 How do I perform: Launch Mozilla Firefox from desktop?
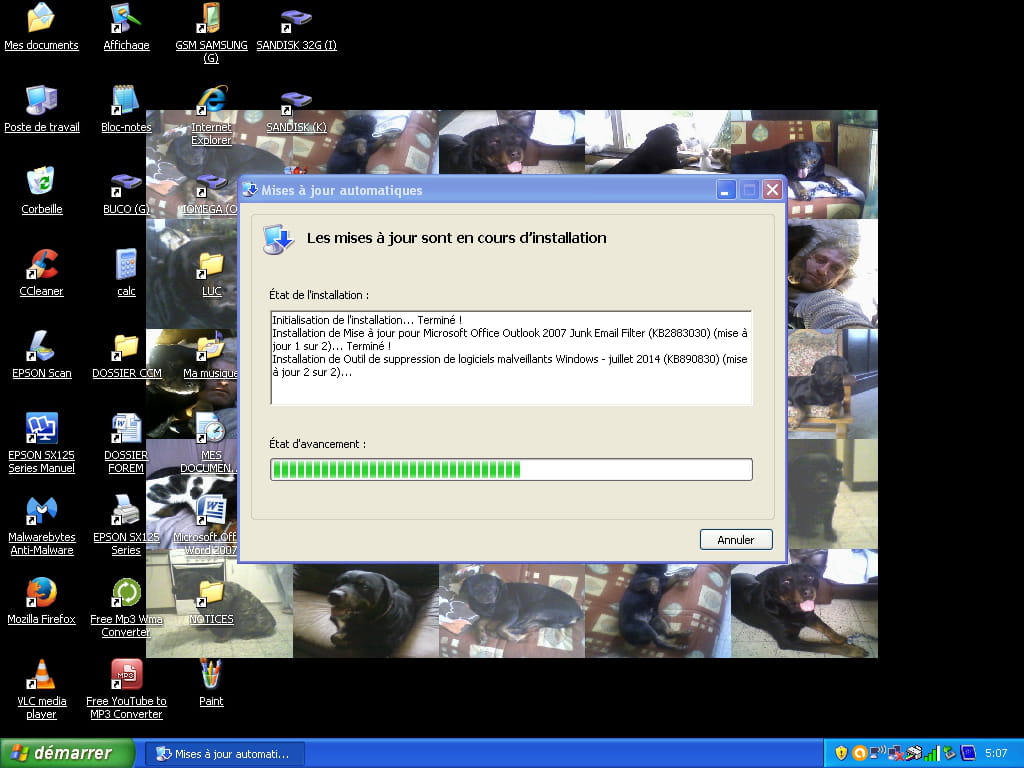41,592
